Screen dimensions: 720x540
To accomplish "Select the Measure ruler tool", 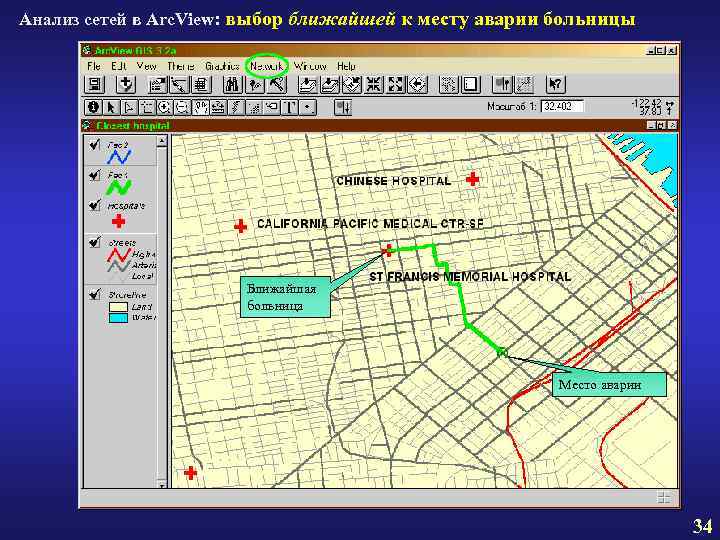I will 218,107.
